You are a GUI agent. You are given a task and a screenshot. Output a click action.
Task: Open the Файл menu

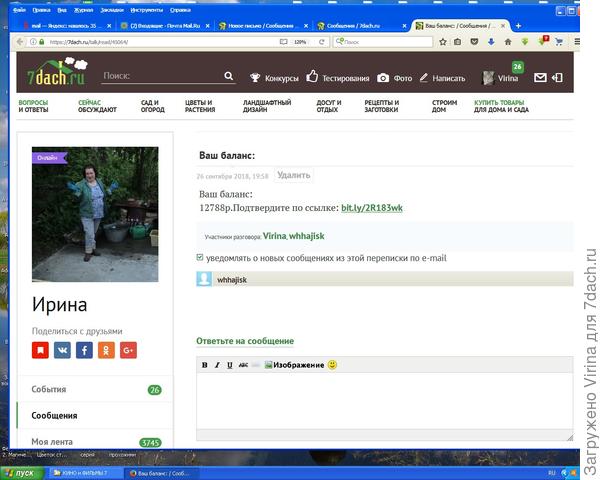click(20, 10)
